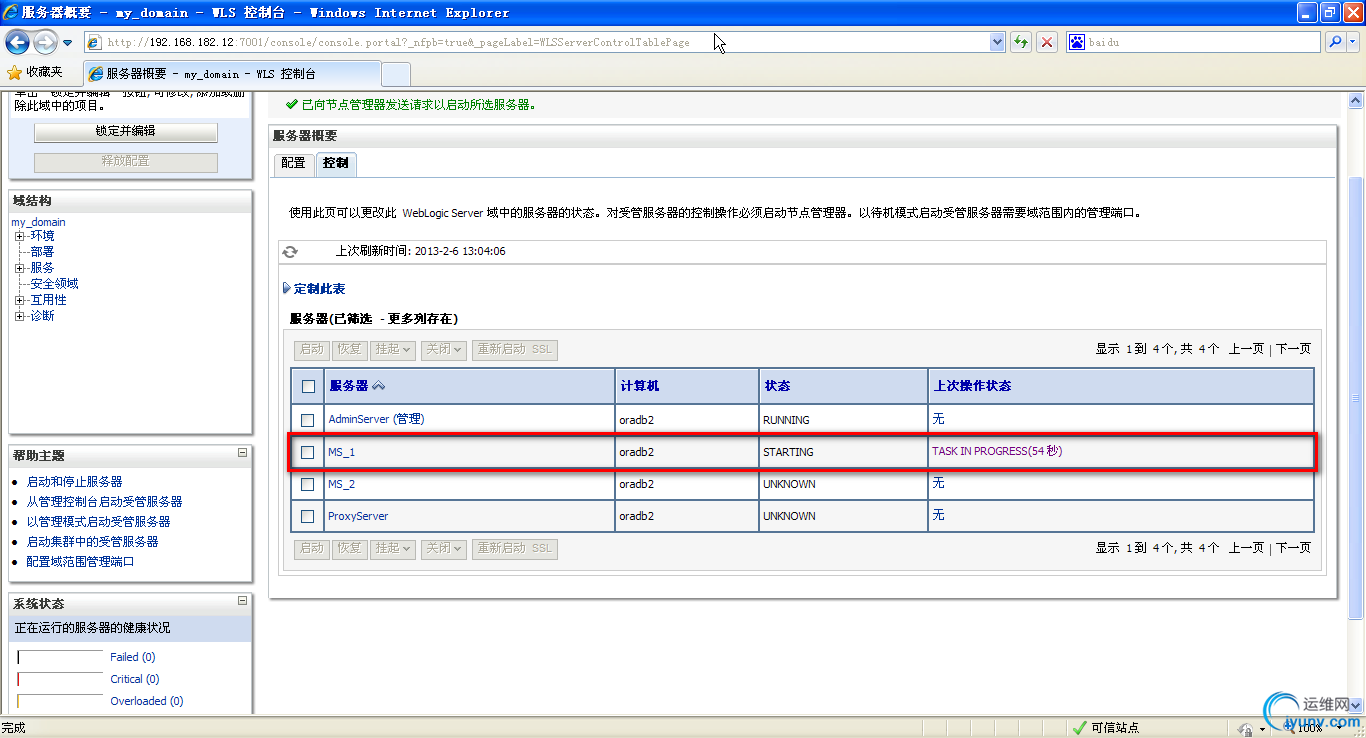Open the recent pages dropdown arrow
The width and height of the screenshot is (1366, 738).
click(67, 43)
